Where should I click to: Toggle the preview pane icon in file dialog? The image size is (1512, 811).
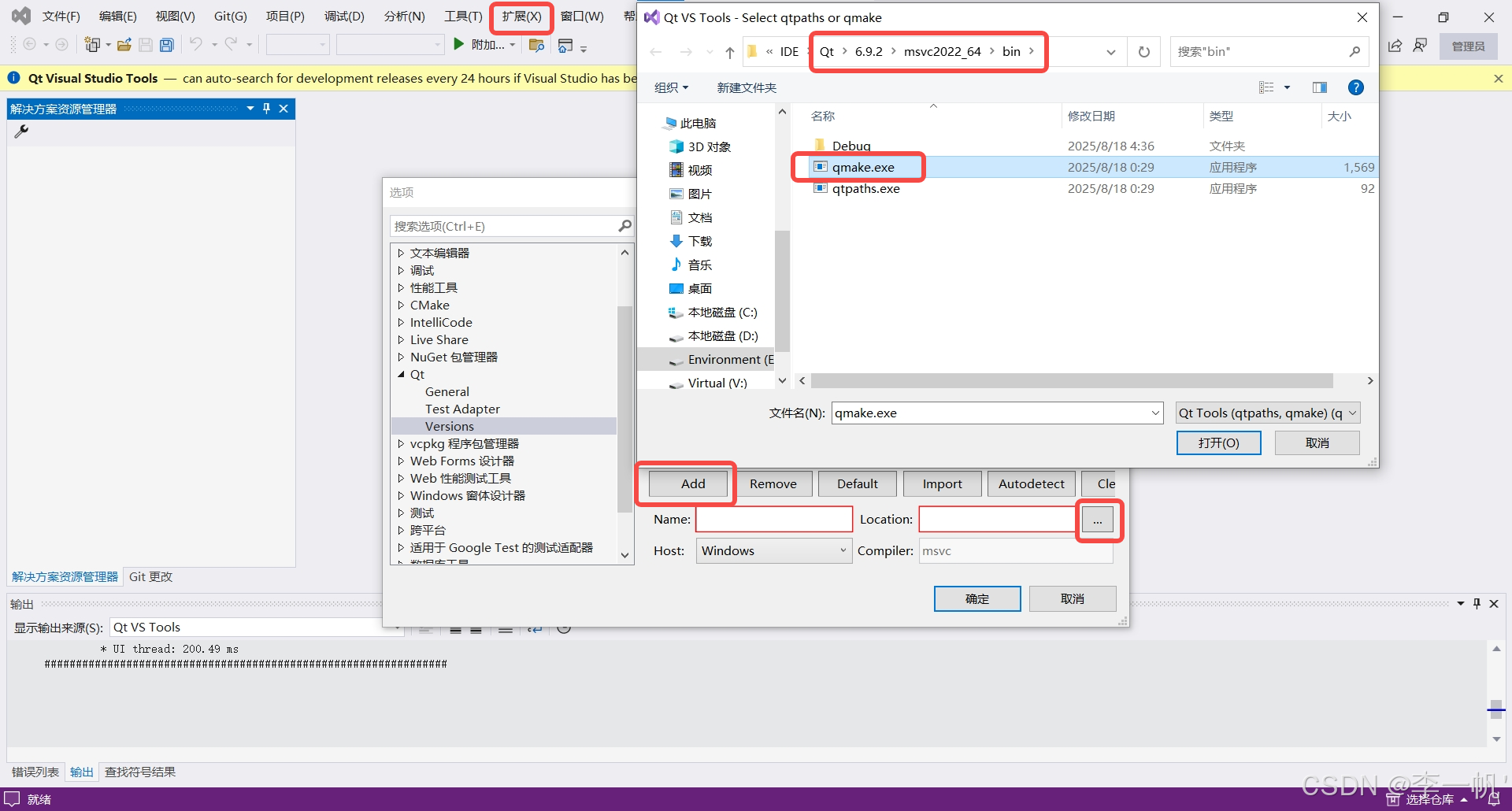tap(1320, 87)
